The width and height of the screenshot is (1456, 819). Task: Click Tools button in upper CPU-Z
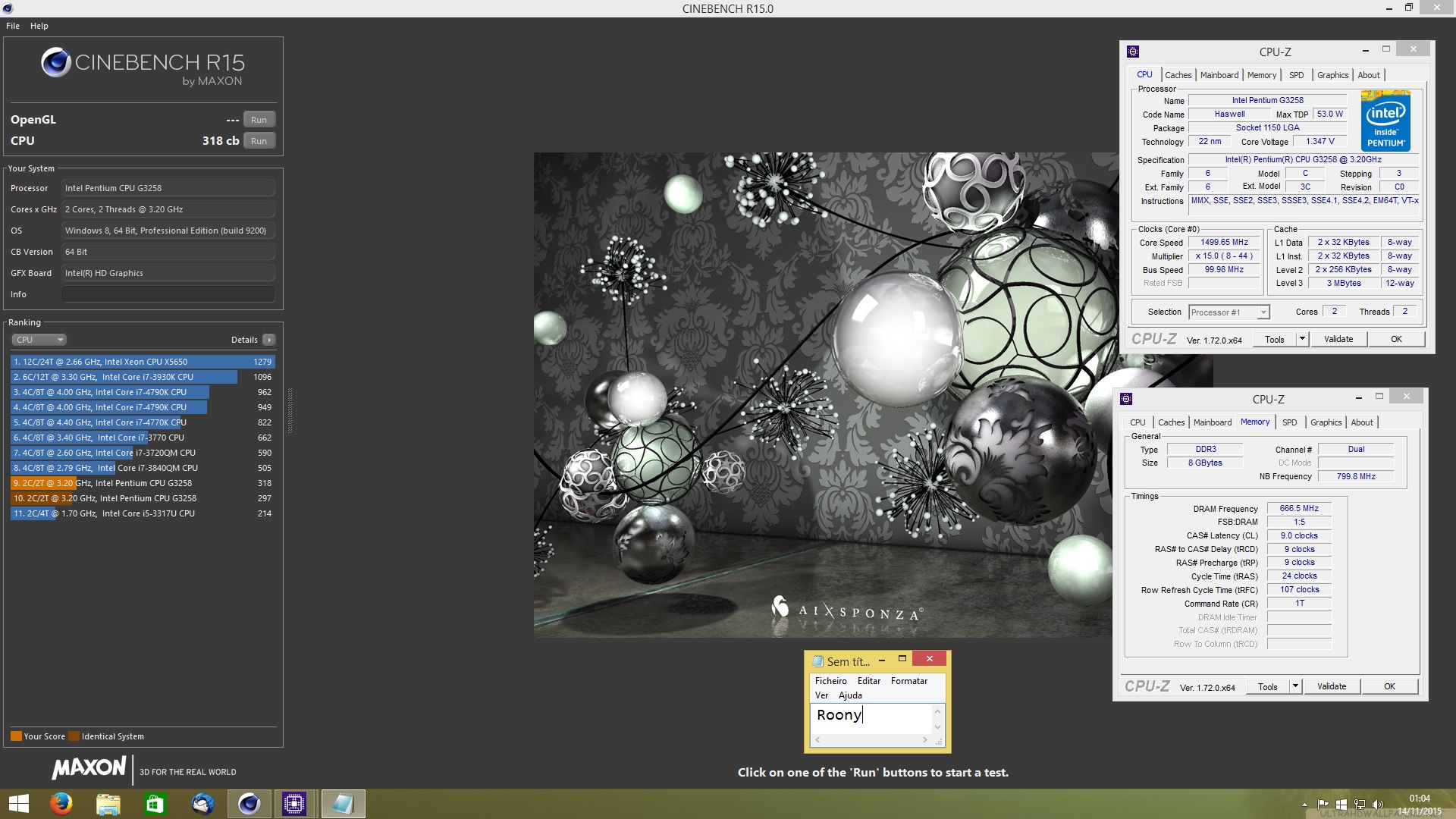[x=1275, y=340]
